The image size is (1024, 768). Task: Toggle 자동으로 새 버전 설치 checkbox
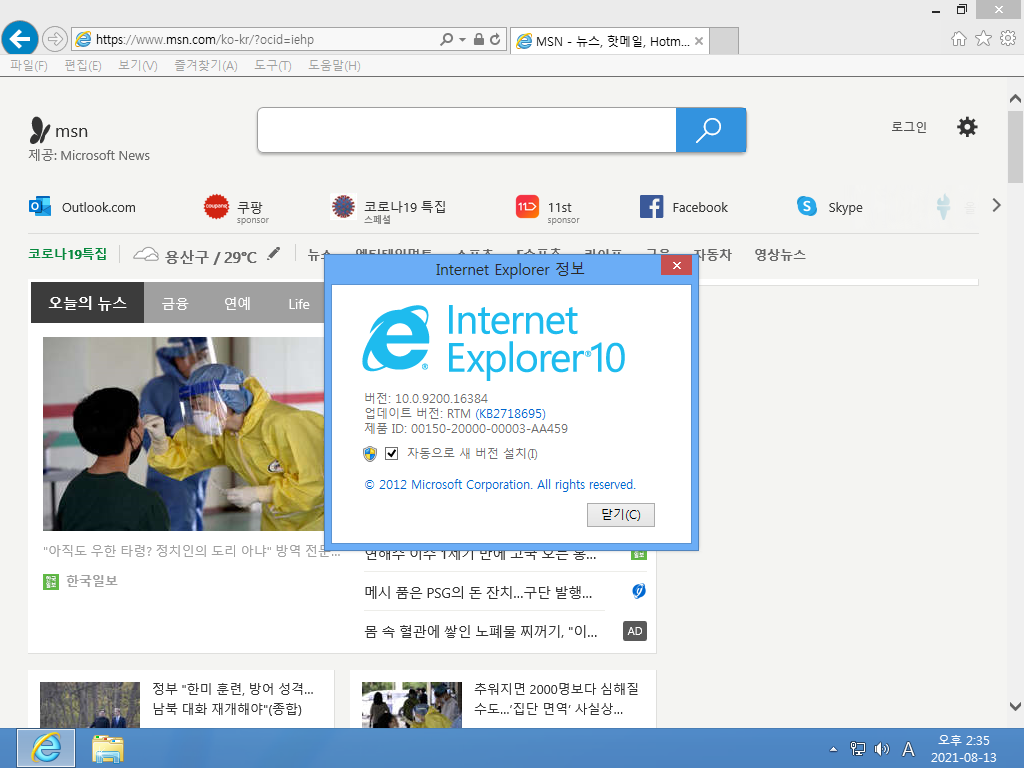[x=391, y=453]
